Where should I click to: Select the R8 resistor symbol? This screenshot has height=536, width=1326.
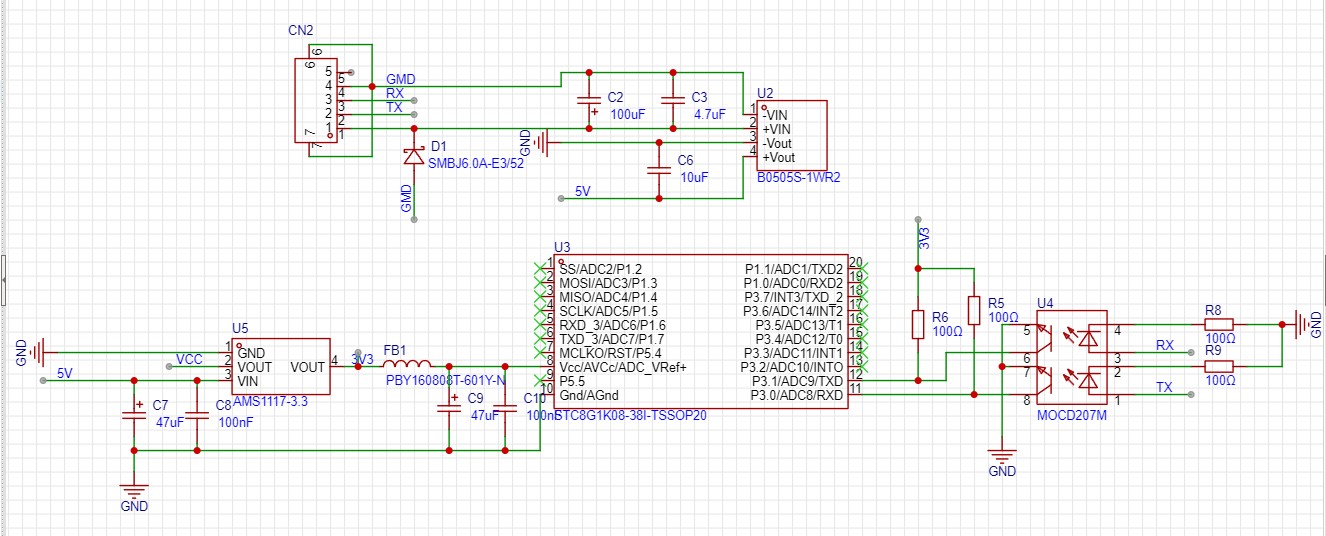point(1218,324)
